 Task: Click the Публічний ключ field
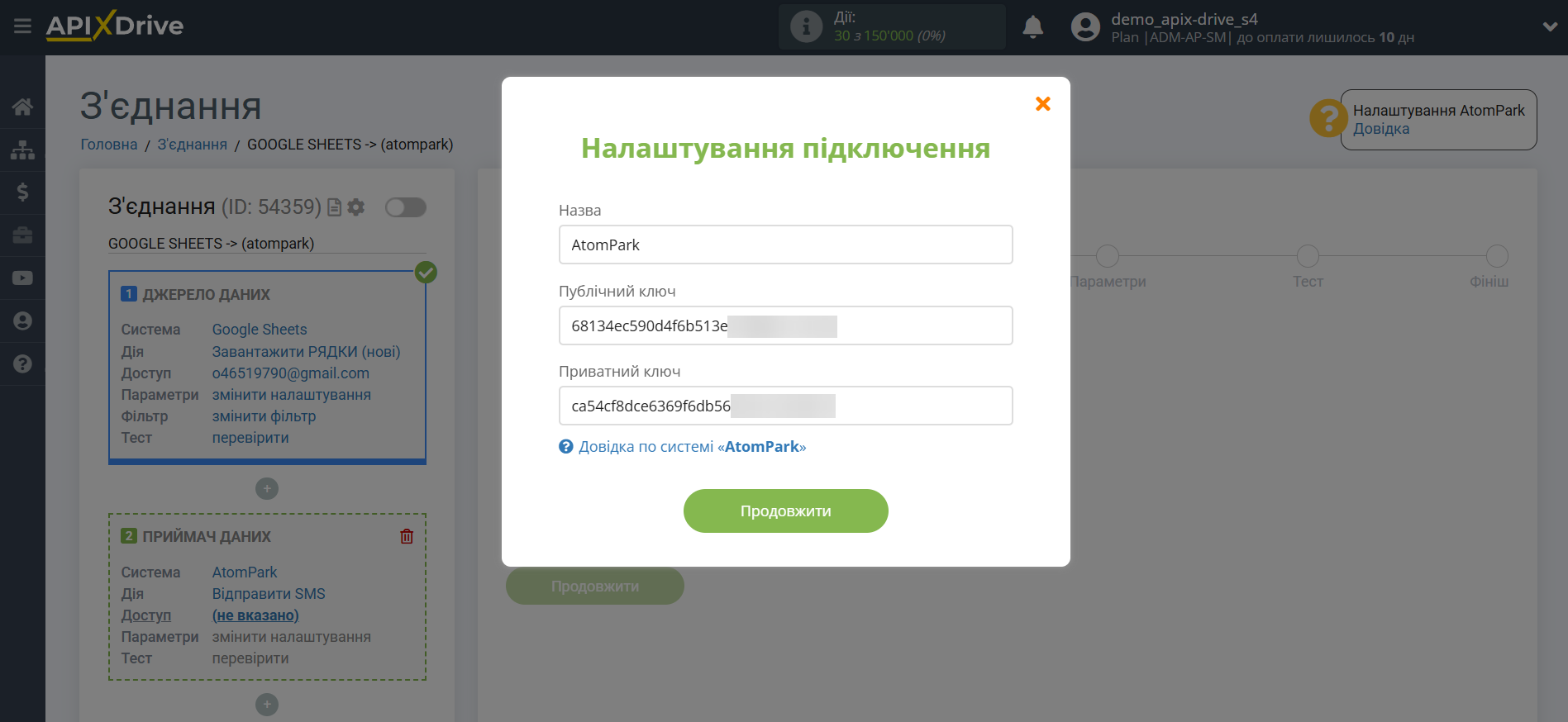(785, 325)
